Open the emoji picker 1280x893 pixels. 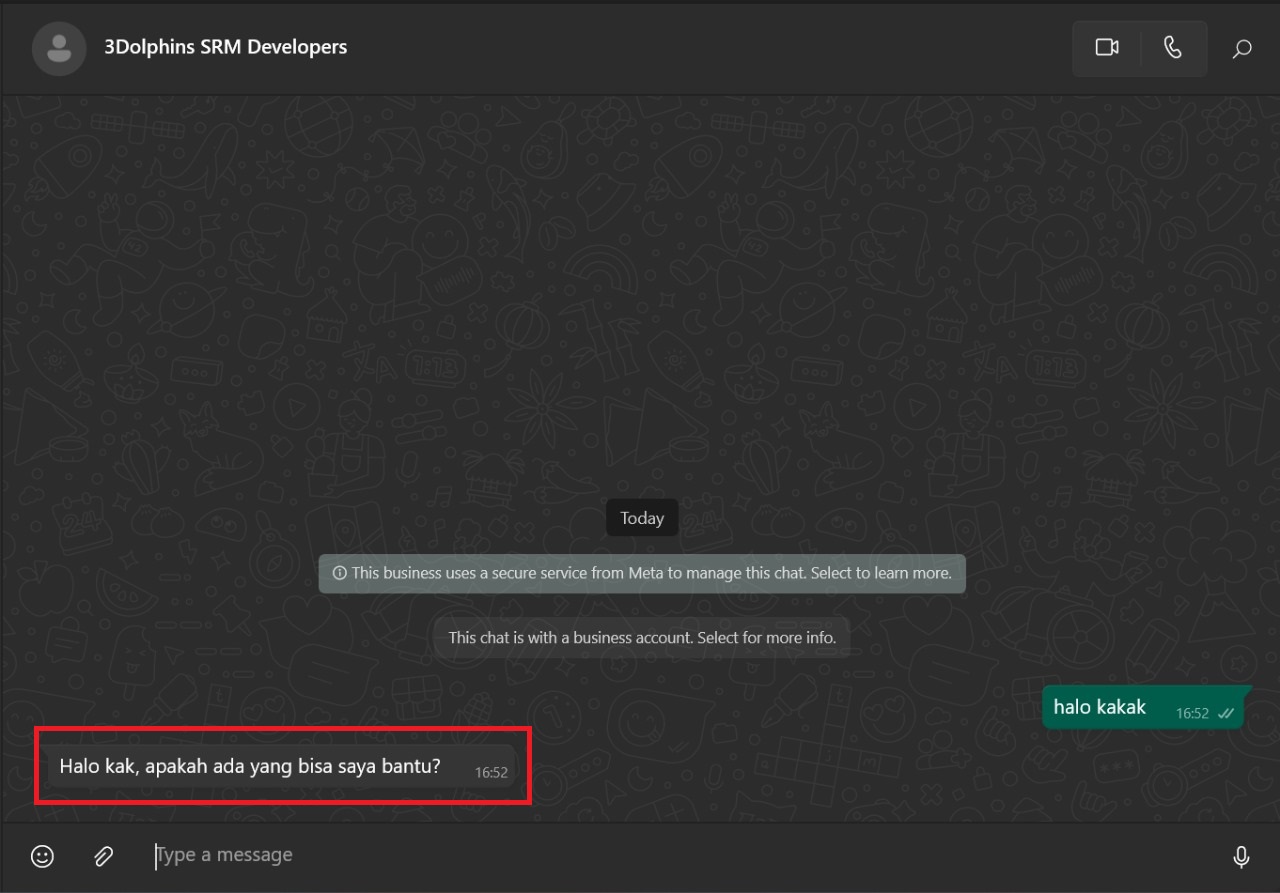coord(42,856)
